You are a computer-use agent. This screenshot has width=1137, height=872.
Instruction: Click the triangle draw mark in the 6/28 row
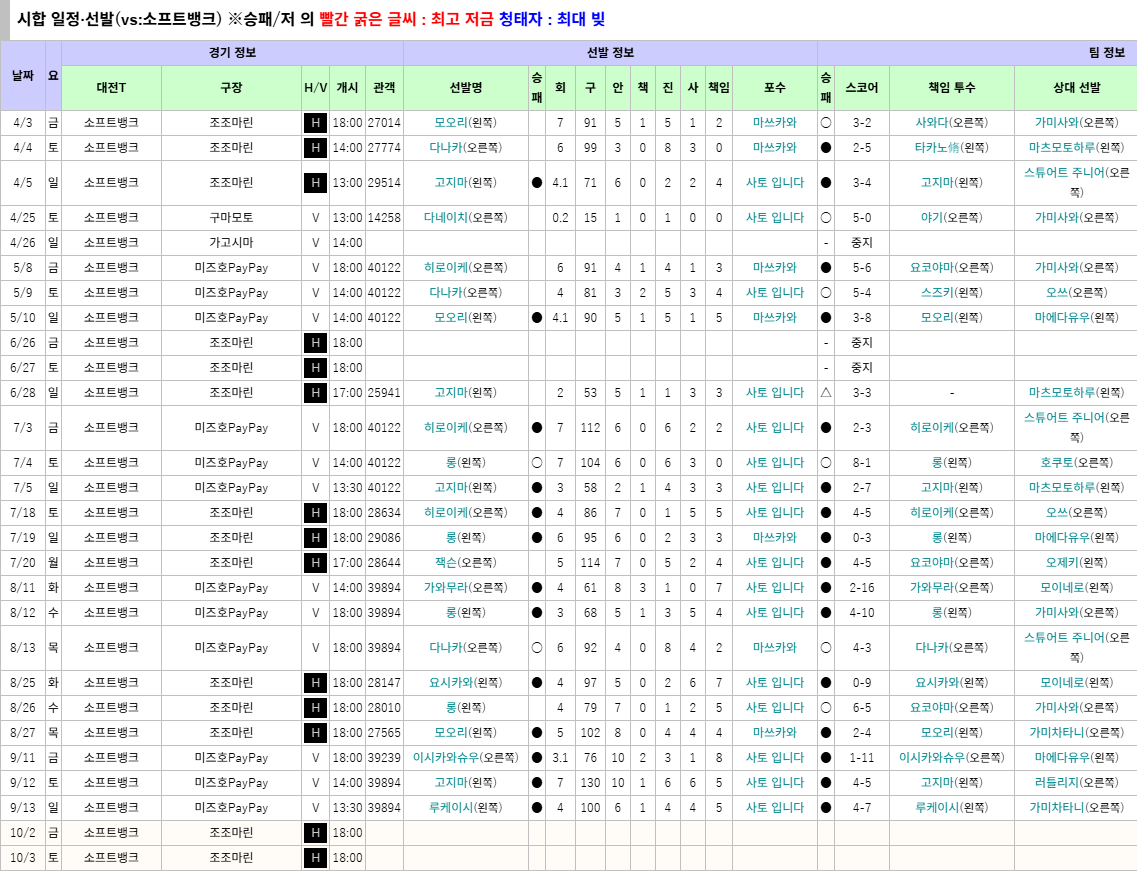pos(825,392)
